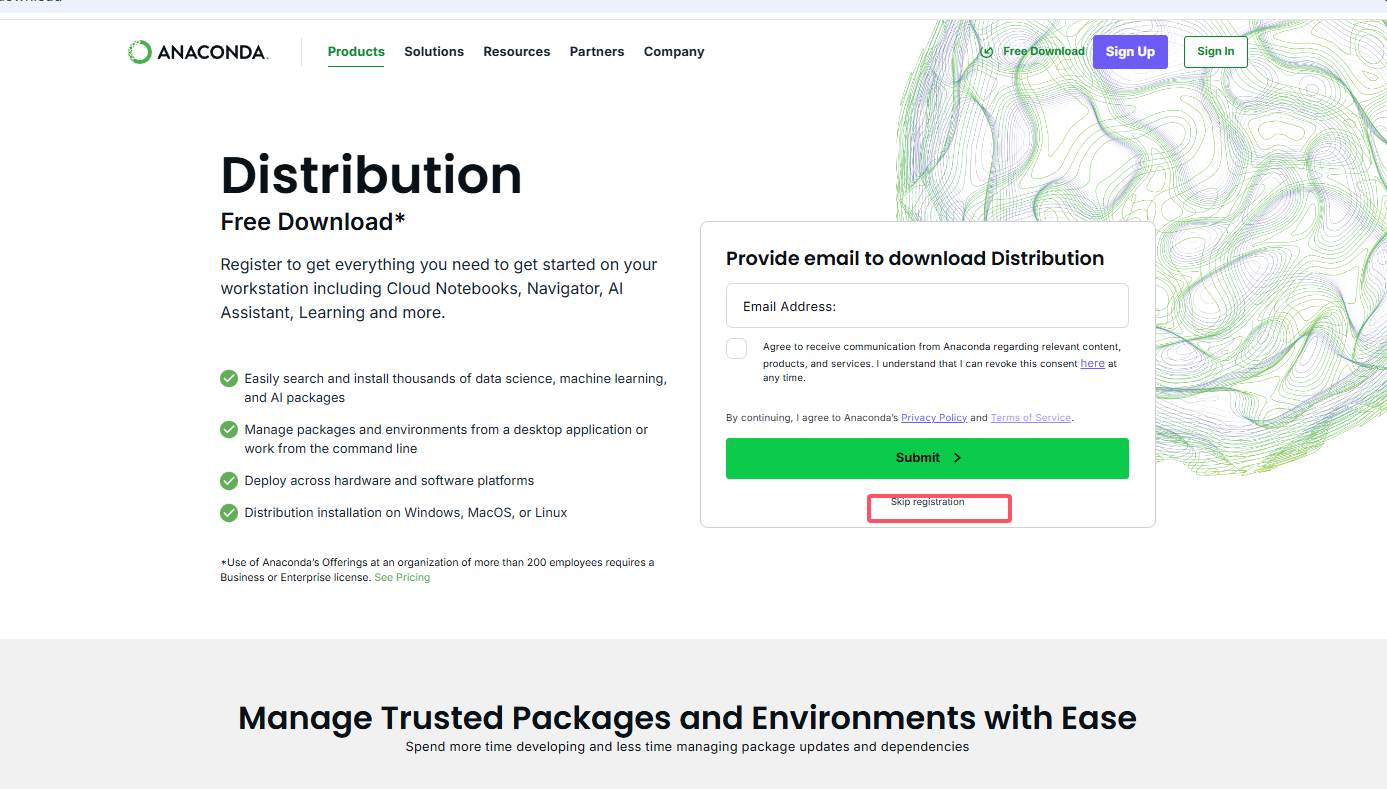This screenshot has height=789, width=1387.
Task: Click the 'Spend more time developing' subtitle text
Action: pyautogui.click(x=687, y=747)
